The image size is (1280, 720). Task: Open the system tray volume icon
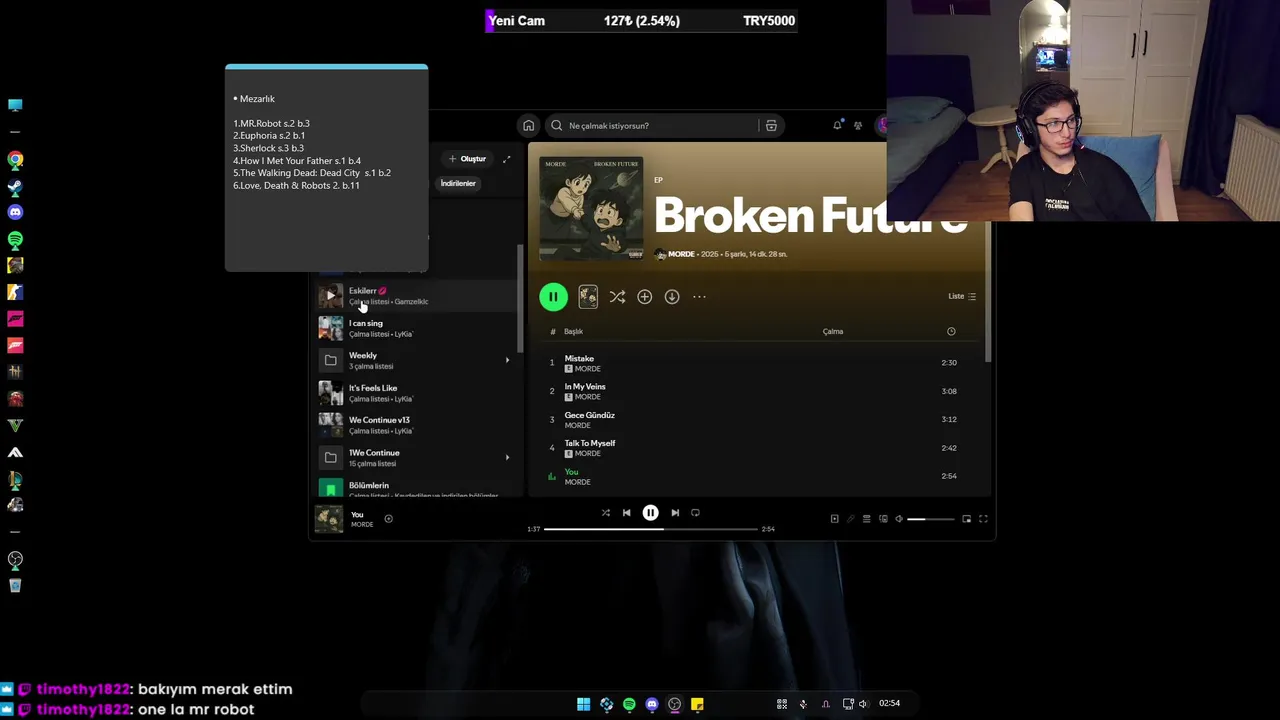(x=863, y=704)
